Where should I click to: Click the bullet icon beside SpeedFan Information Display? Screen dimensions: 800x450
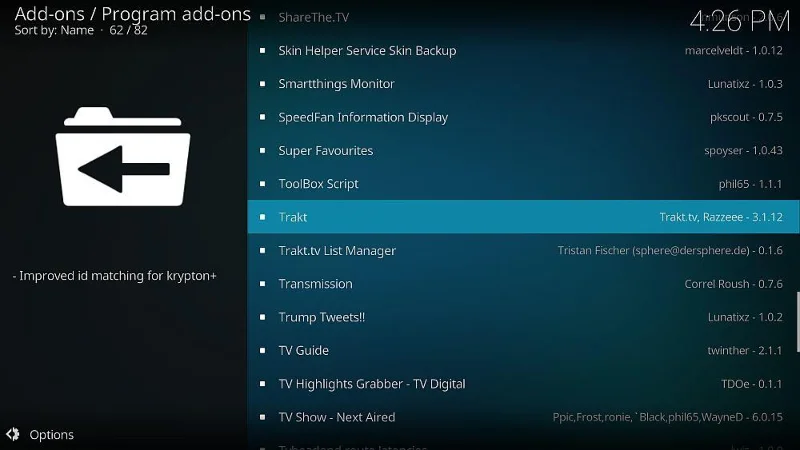pos(262,117)
